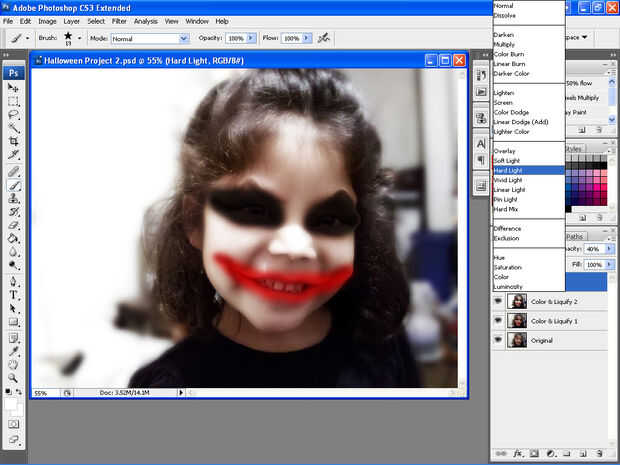Screen dimensions: 620x465
Task: Click the add layer style fx icon
Action: click(518, 453)
